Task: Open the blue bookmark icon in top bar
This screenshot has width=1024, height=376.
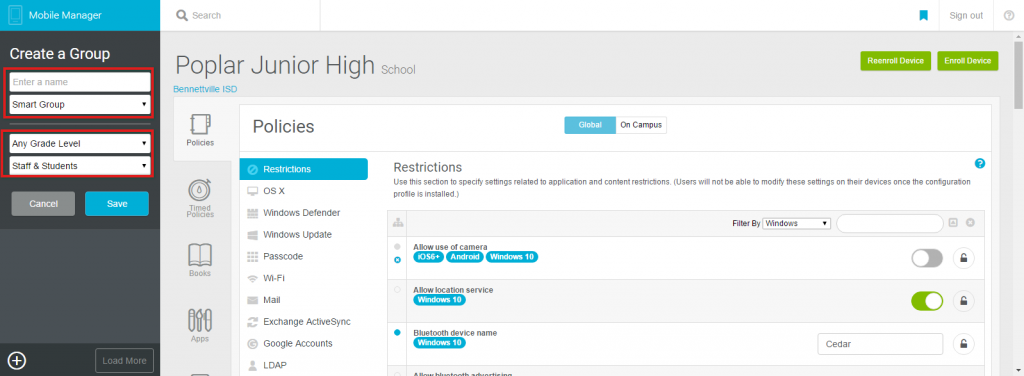Action: [x=923, y=15]
